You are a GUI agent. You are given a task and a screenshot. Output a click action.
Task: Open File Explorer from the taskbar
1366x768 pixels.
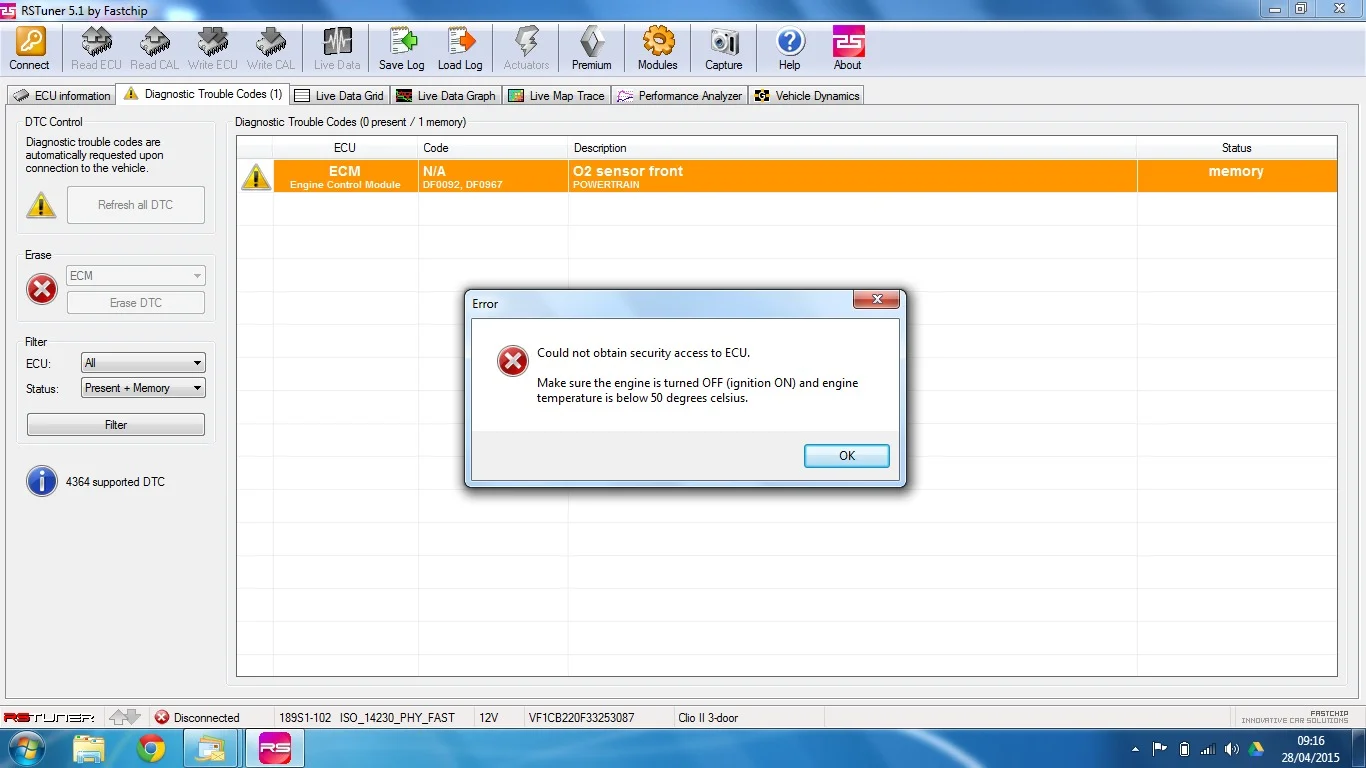88,748
